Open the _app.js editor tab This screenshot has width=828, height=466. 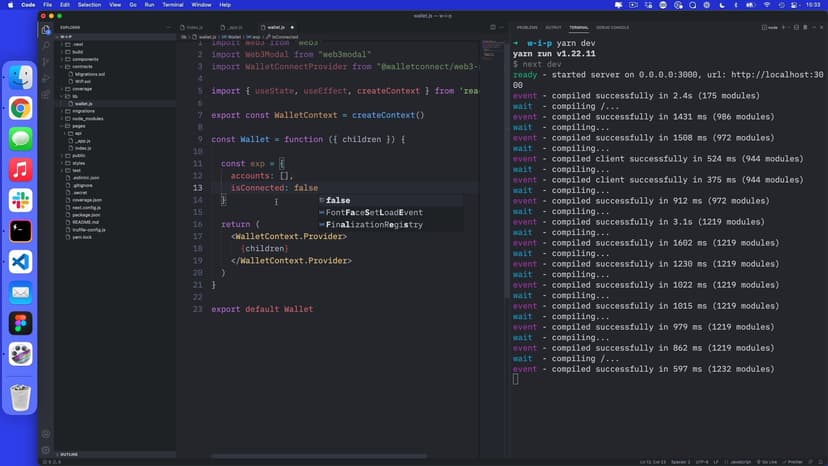click(x=235, y=27)
